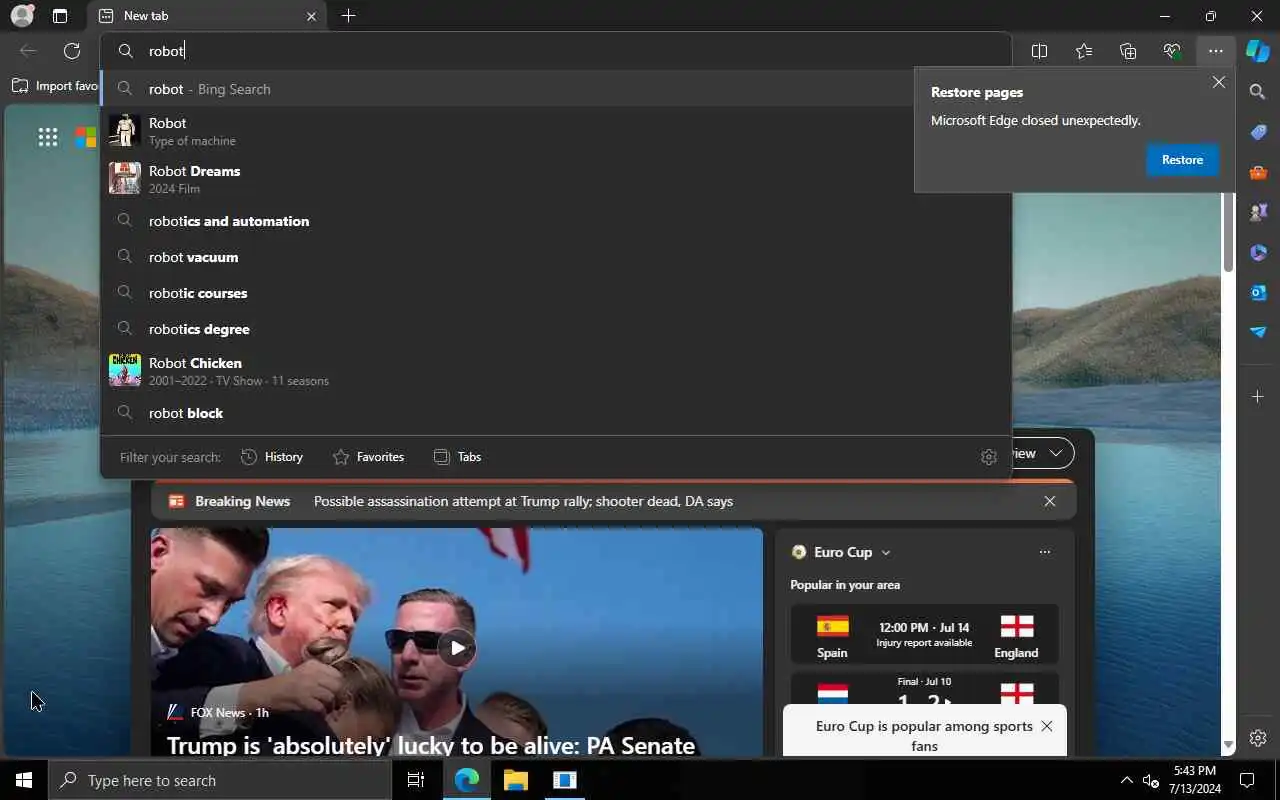Open the Breaking News headline link

tap(523, 501)
